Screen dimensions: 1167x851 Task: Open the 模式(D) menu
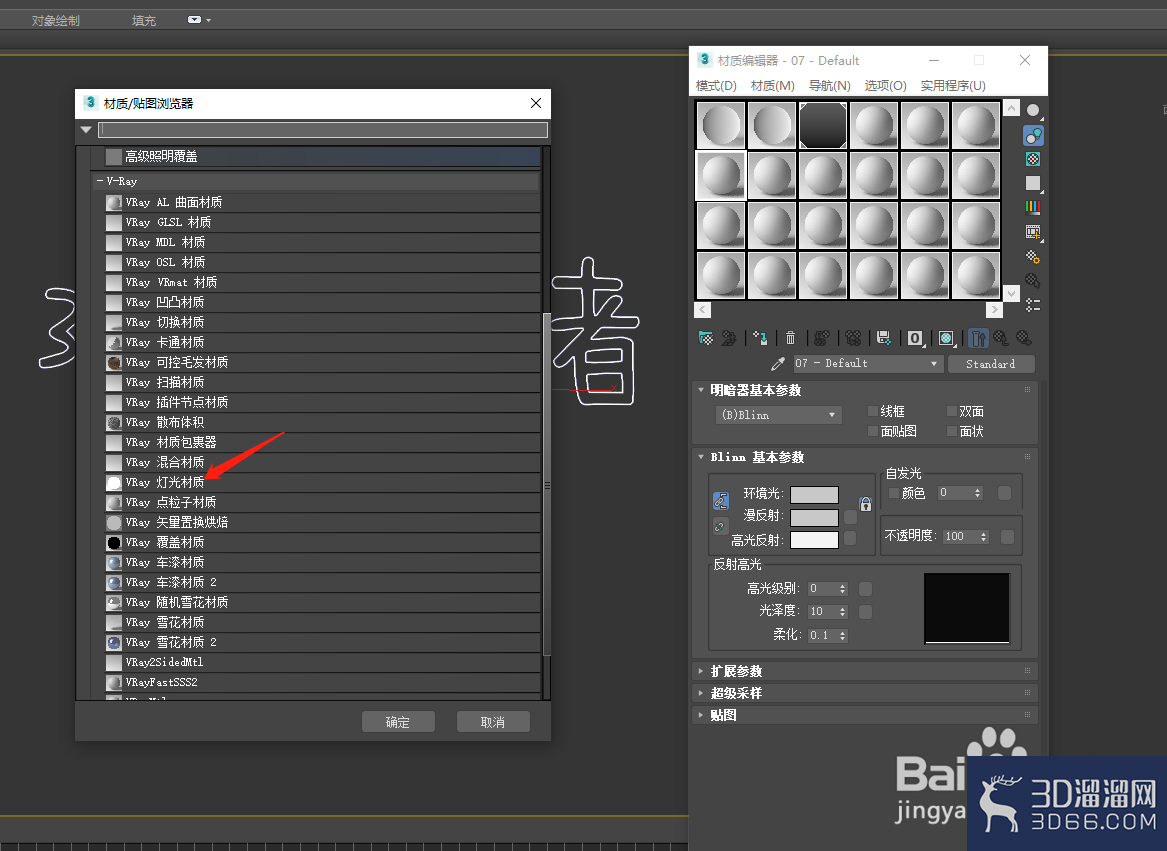tap(716, 86)
